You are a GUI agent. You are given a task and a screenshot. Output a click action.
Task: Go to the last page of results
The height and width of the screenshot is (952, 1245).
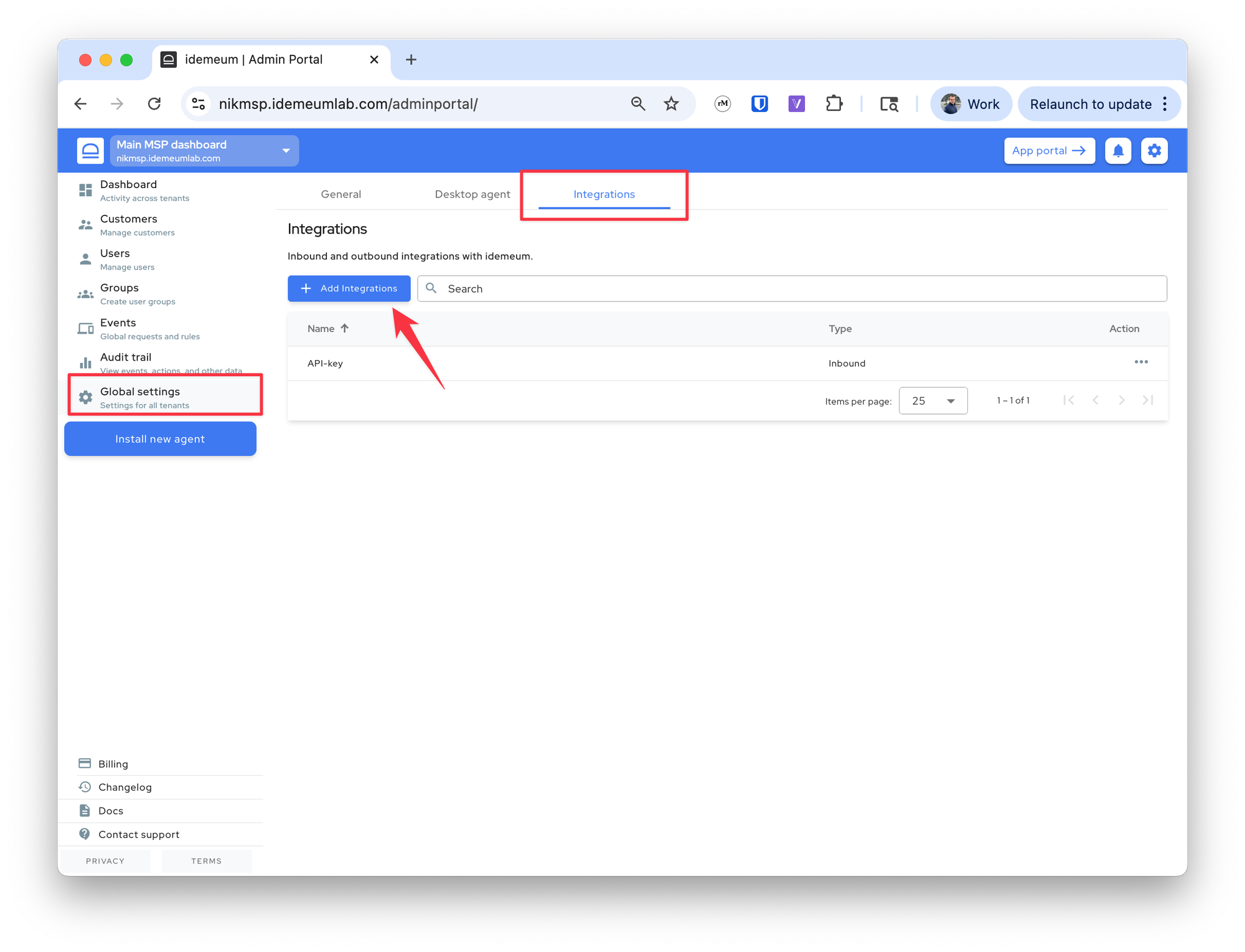(1148, 400)
